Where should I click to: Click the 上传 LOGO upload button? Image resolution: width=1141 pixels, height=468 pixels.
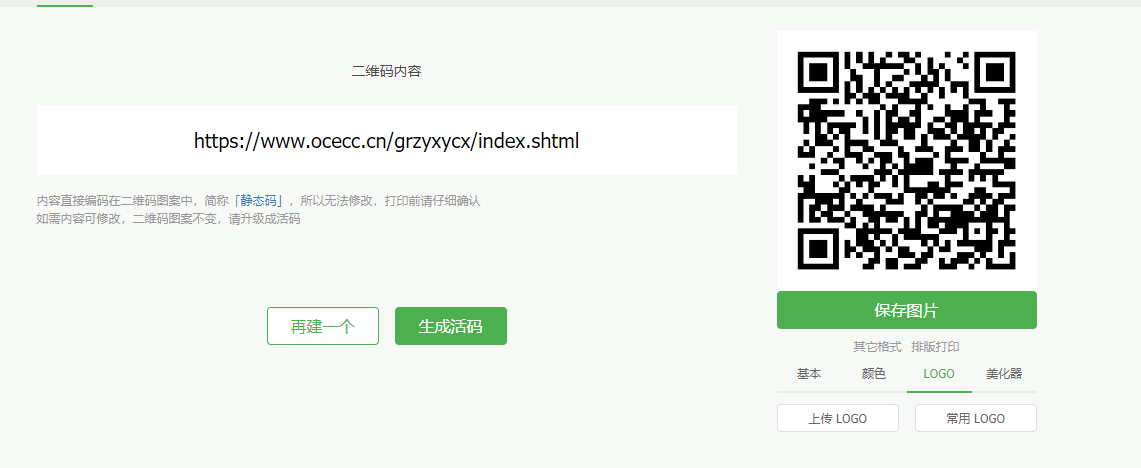tap(838, 419)
